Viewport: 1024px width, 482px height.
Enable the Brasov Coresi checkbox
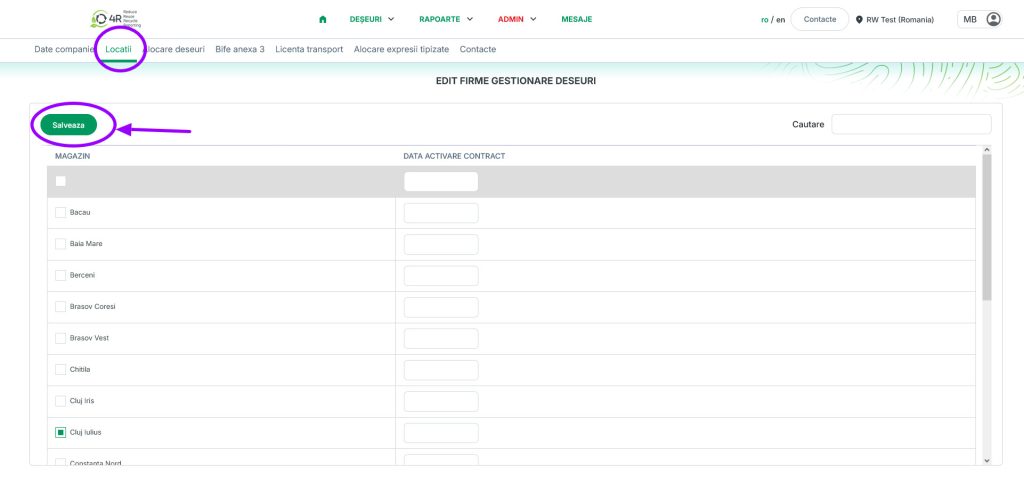pos(60,306)
